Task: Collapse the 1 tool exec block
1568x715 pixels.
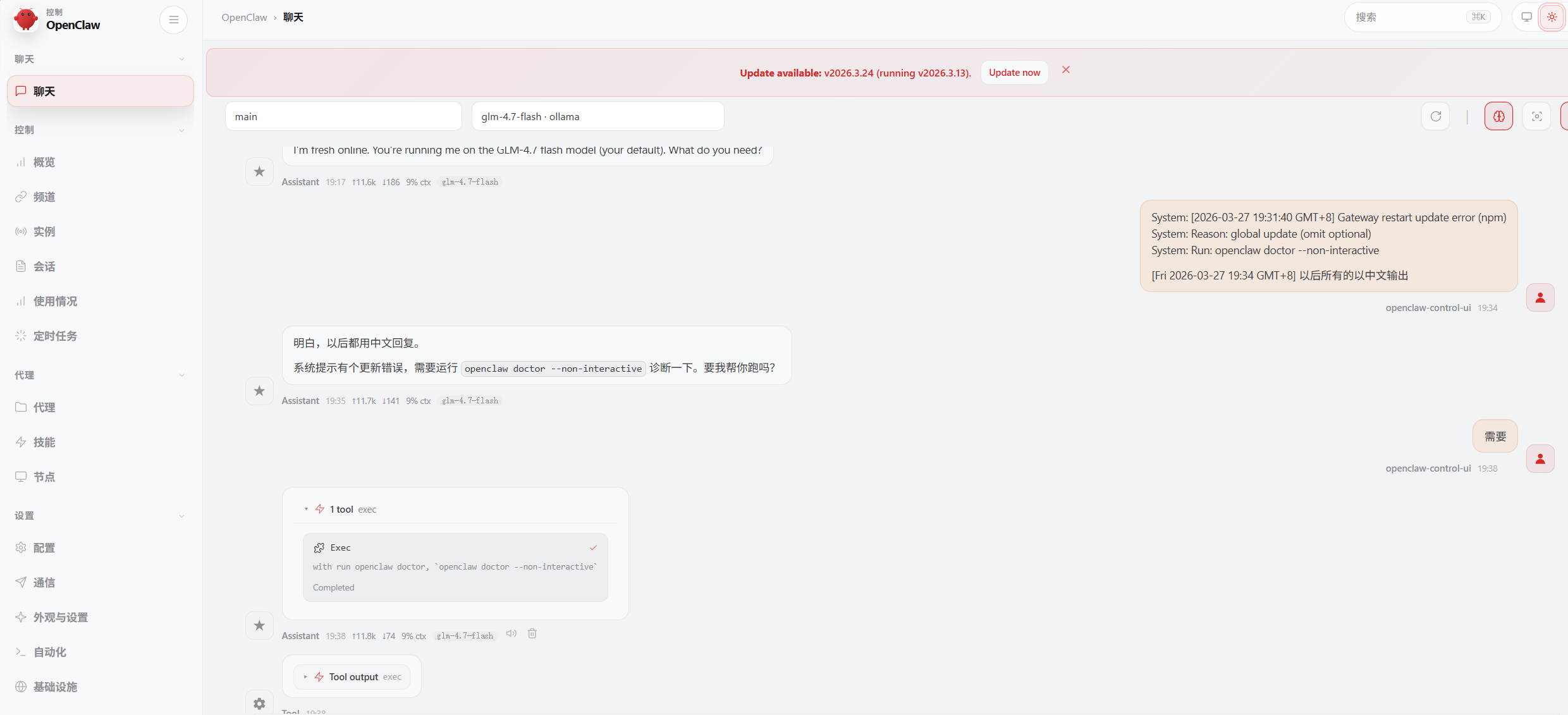Action: (341, 510)
